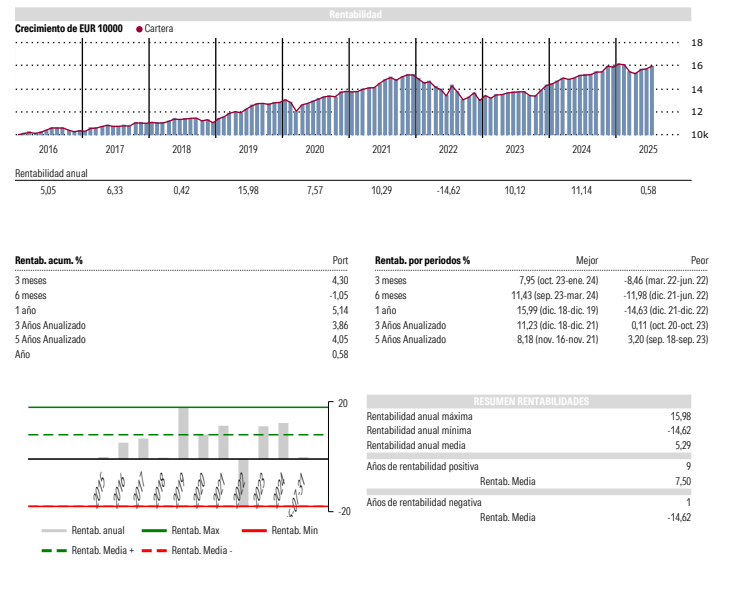Click the RESUMEN RENTABILIDADES header

(x=529, y=401)
